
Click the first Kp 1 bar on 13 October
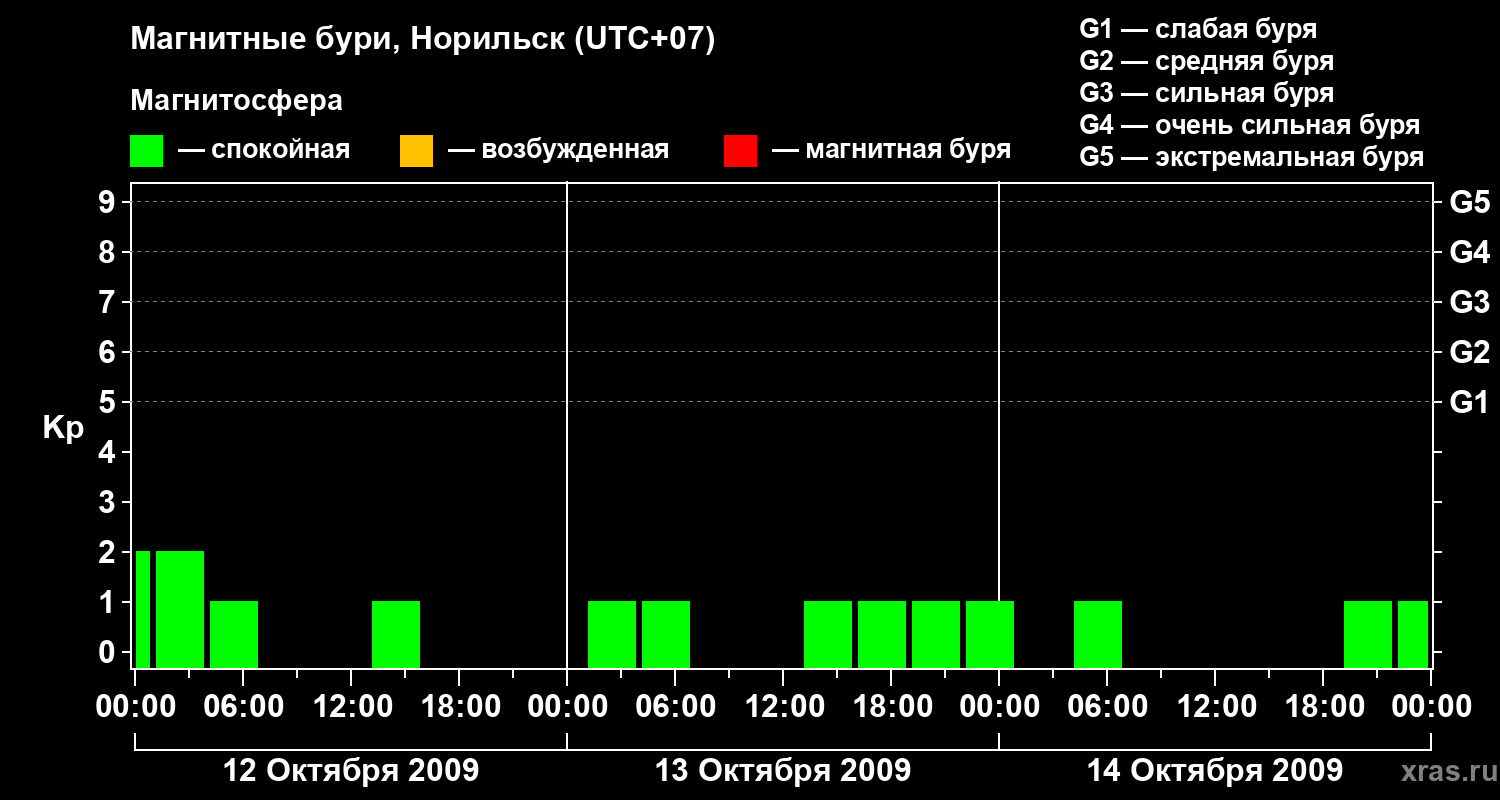pos(612,634)
